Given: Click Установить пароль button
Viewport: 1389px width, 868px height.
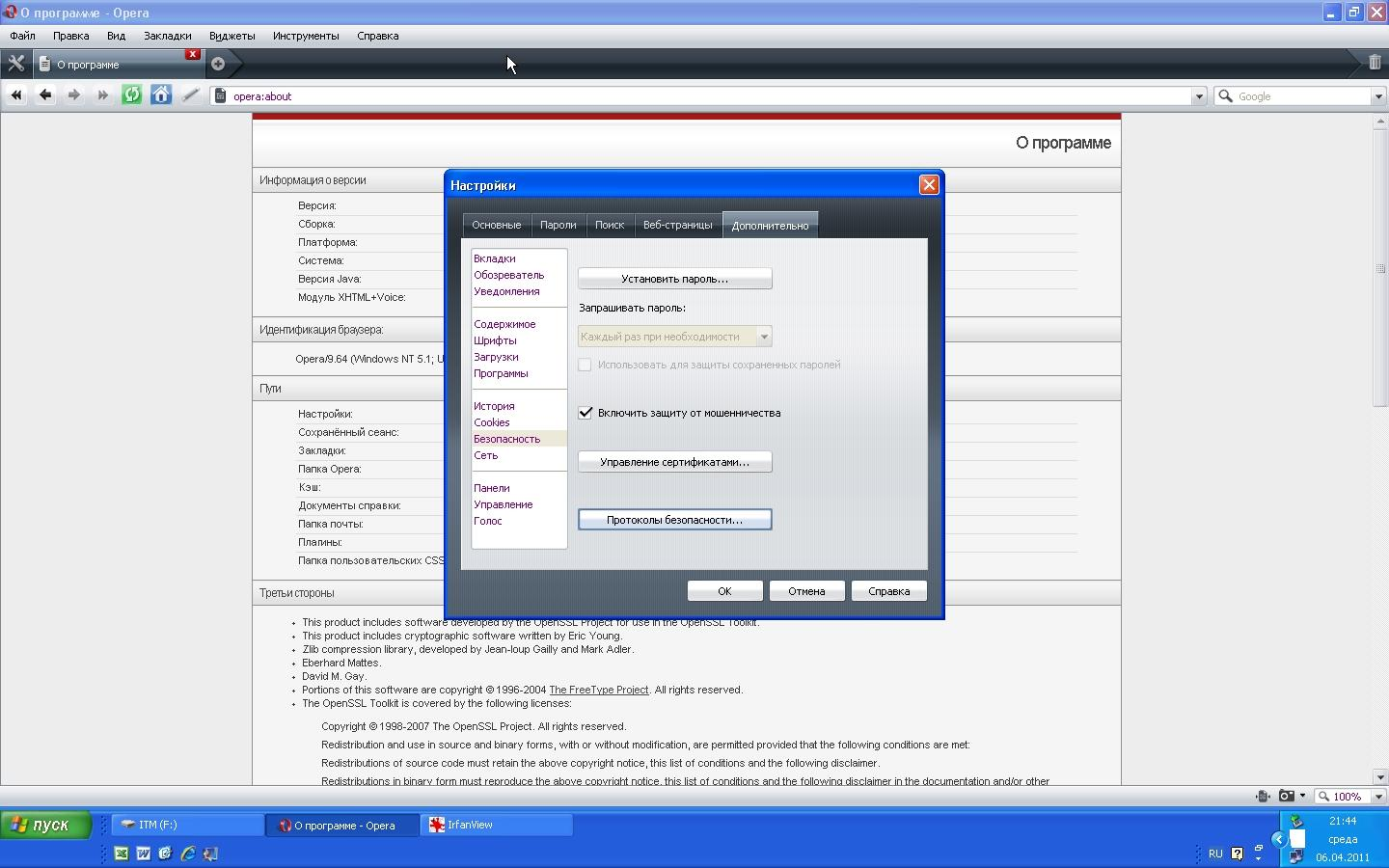Looking at the screenshot, I should point(675,279).
